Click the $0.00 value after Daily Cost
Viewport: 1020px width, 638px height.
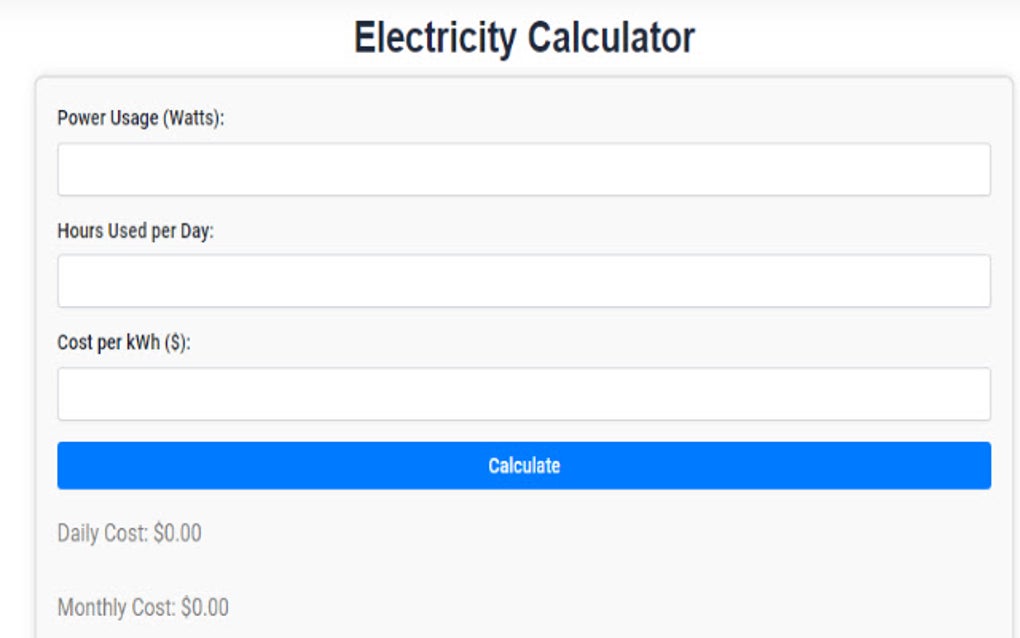pos(175,533)
